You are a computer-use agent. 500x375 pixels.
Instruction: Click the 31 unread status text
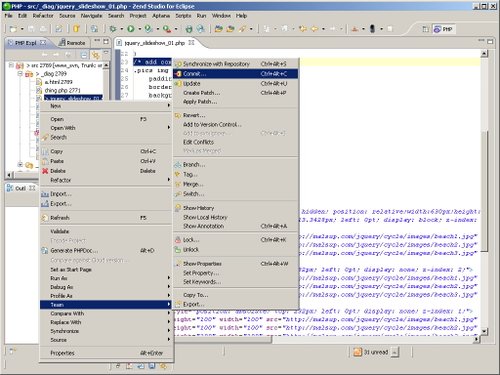376,352
